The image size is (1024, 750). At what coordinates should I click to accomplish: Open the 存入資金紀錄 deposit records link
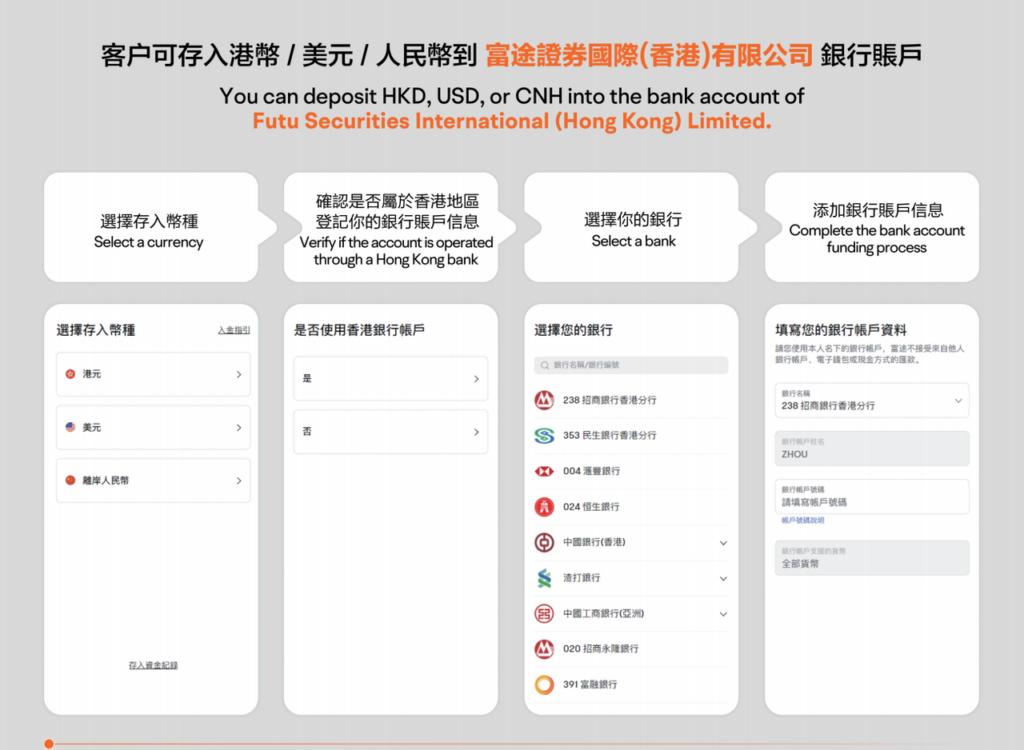click(x=153, y=665)
